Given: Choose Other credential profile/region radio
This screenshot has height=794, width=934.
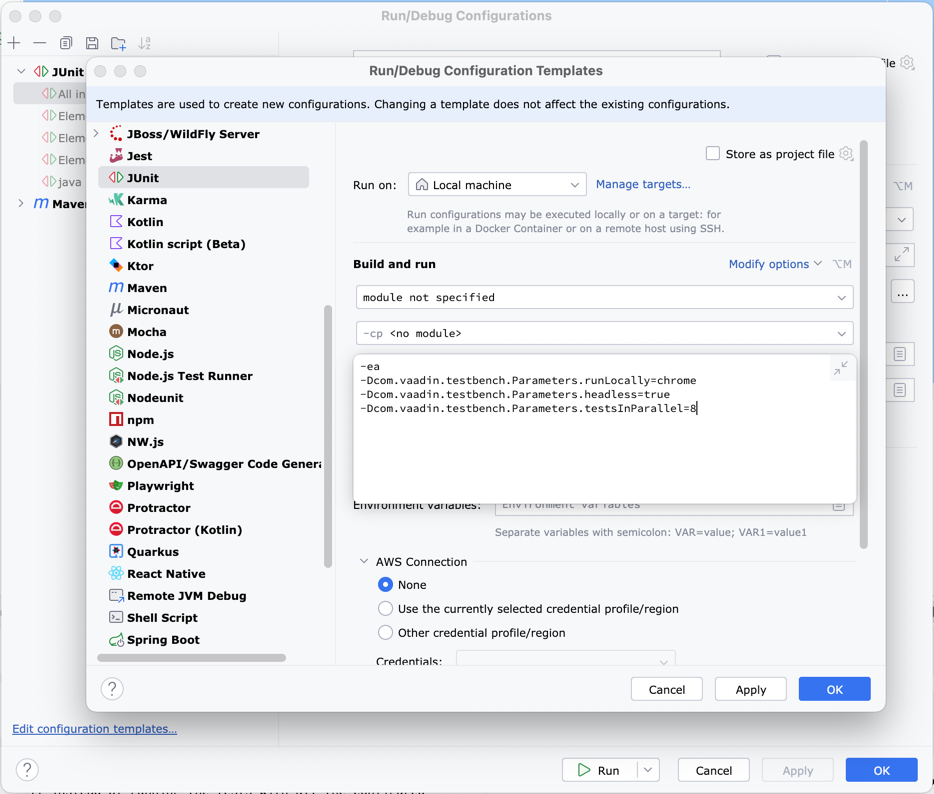Looking at the screenshot, I should [385, 632].
